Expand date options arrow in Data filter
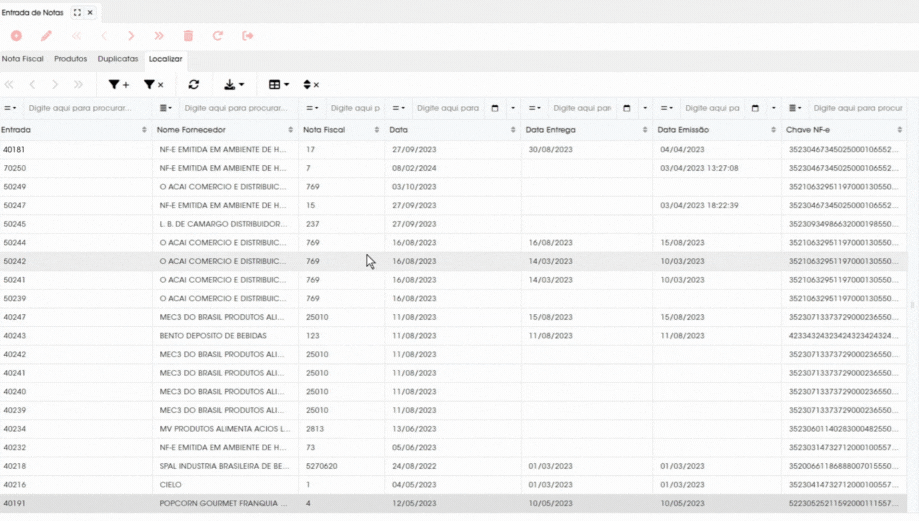This screenshot has width=919, height=521. point(513,108)
